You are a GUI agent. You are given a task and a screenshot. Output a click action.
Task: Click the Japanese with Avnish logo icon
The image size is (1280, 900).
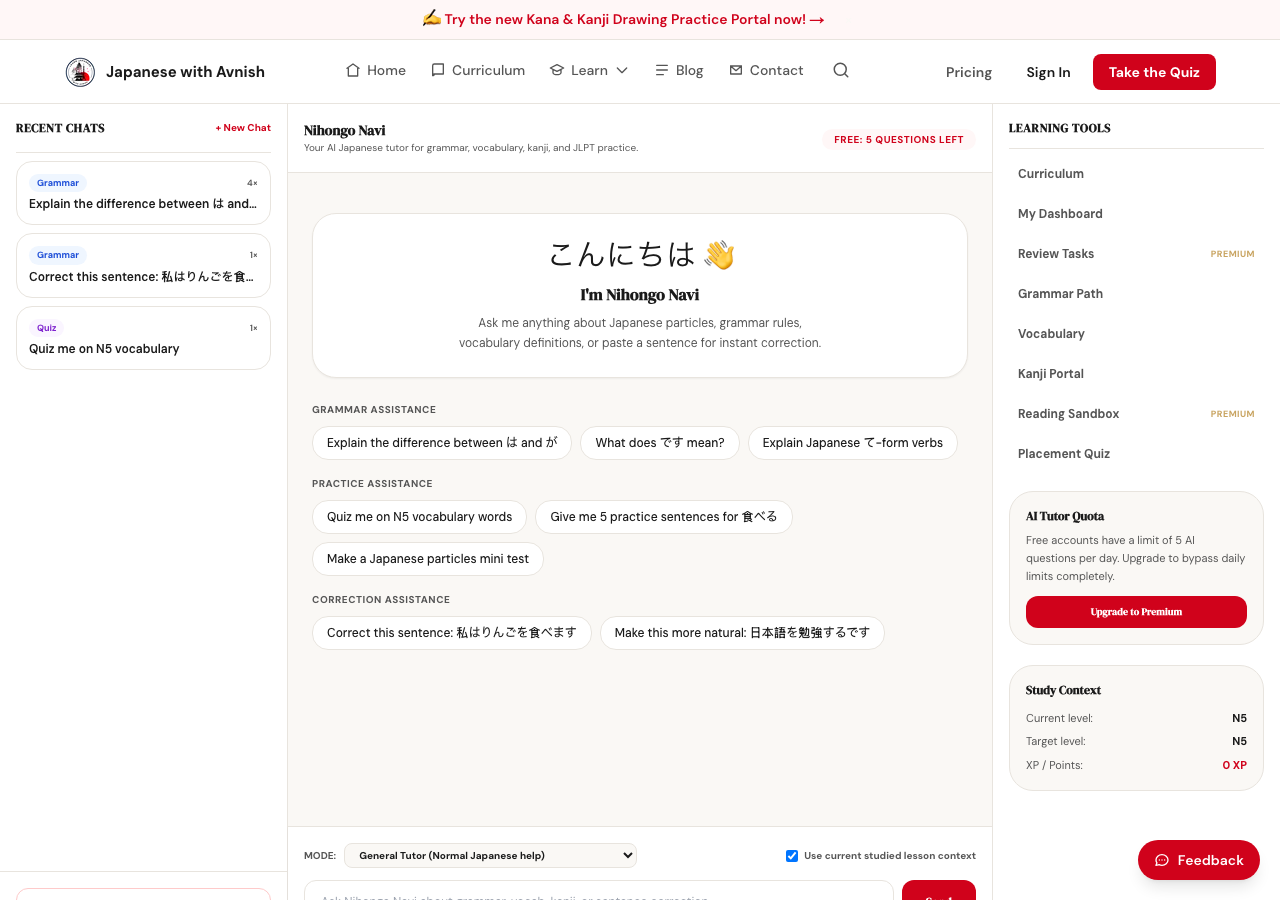click(80, 72)
